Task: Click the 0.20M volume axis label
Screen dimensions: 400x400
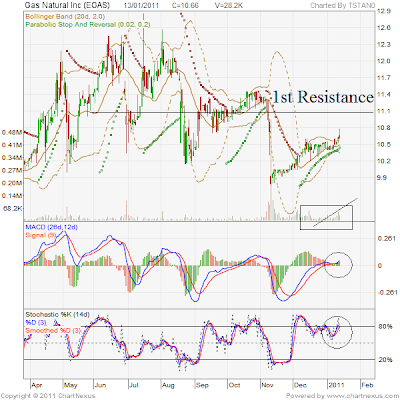Action: (x=12, y=183)
